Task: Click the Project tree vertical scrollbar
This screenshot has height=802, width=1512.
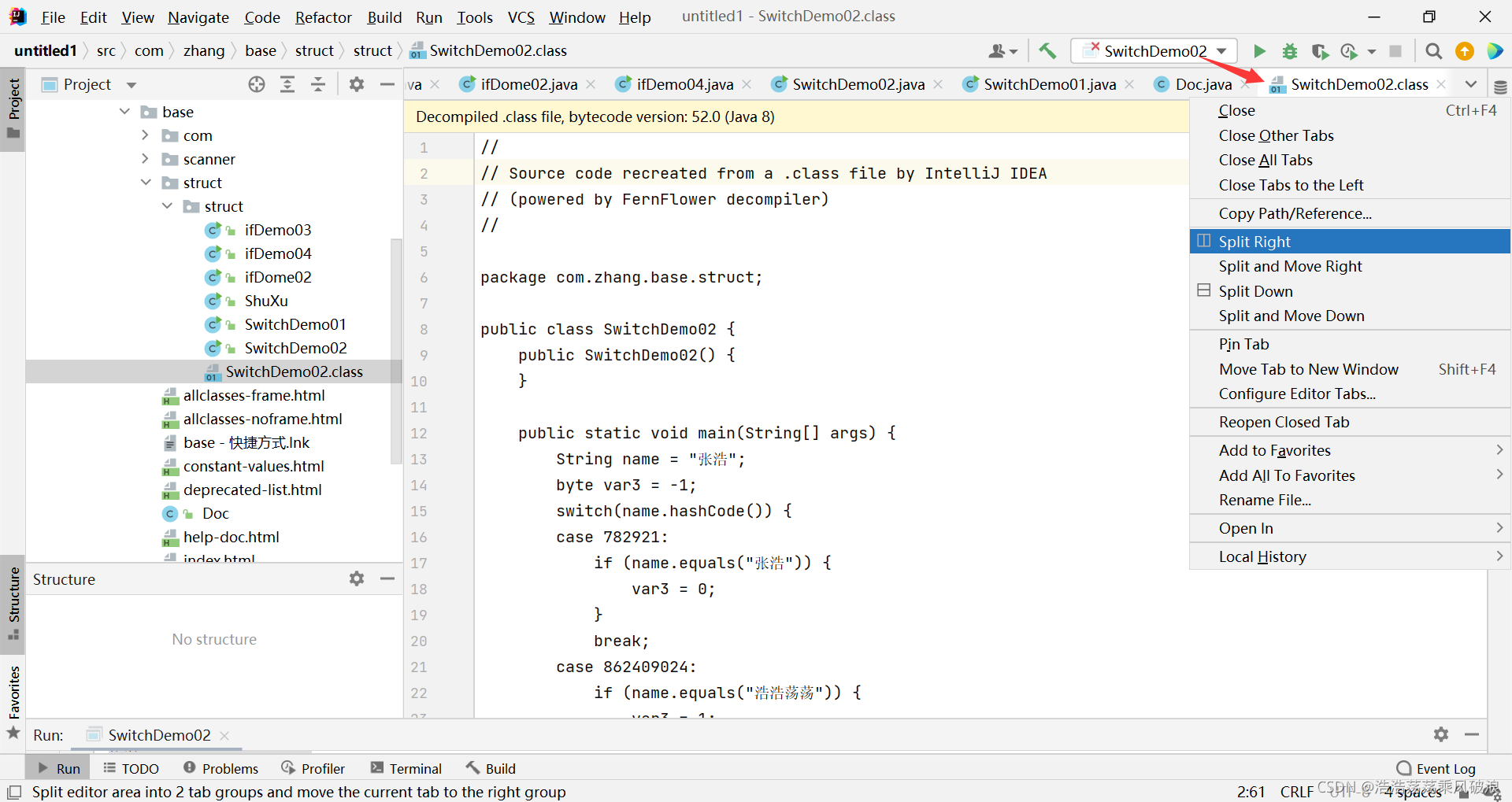Action: pyautogui.click(x=396, y=350)
